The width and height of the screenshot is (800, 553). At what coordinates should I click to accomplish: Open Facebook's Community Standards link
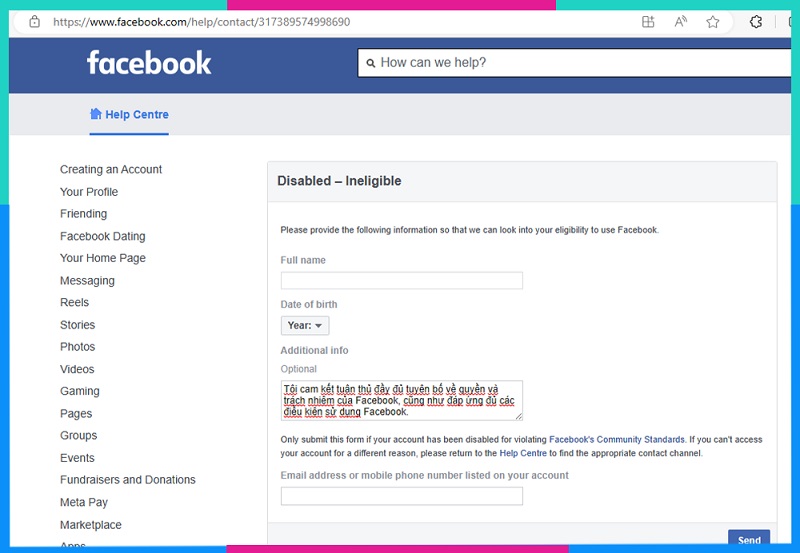tap(616, 439)
